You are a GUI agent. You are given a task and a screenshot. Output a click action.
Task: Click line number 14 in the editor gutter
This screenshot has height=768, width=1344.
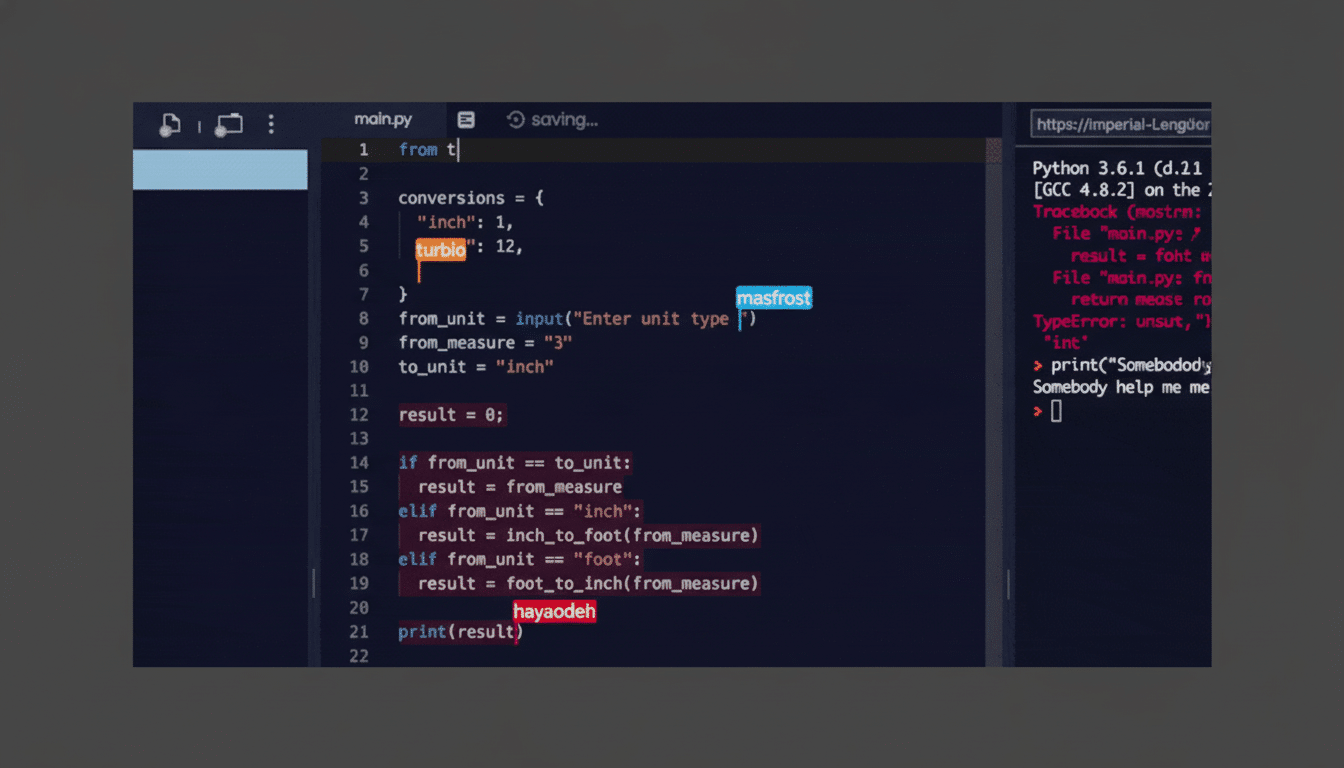click(358, 462)
